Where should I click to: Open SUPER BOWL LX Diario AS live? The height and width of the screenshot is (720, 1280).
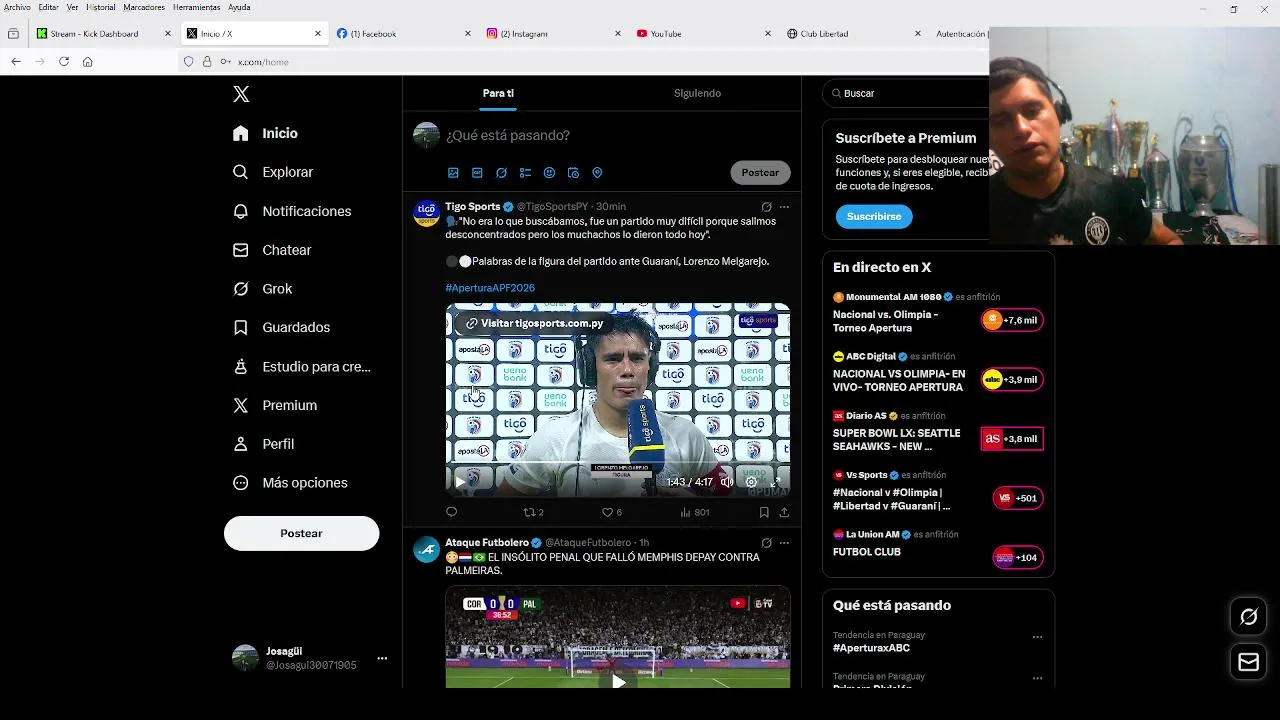pyautogui.click(x=896, y=440)
